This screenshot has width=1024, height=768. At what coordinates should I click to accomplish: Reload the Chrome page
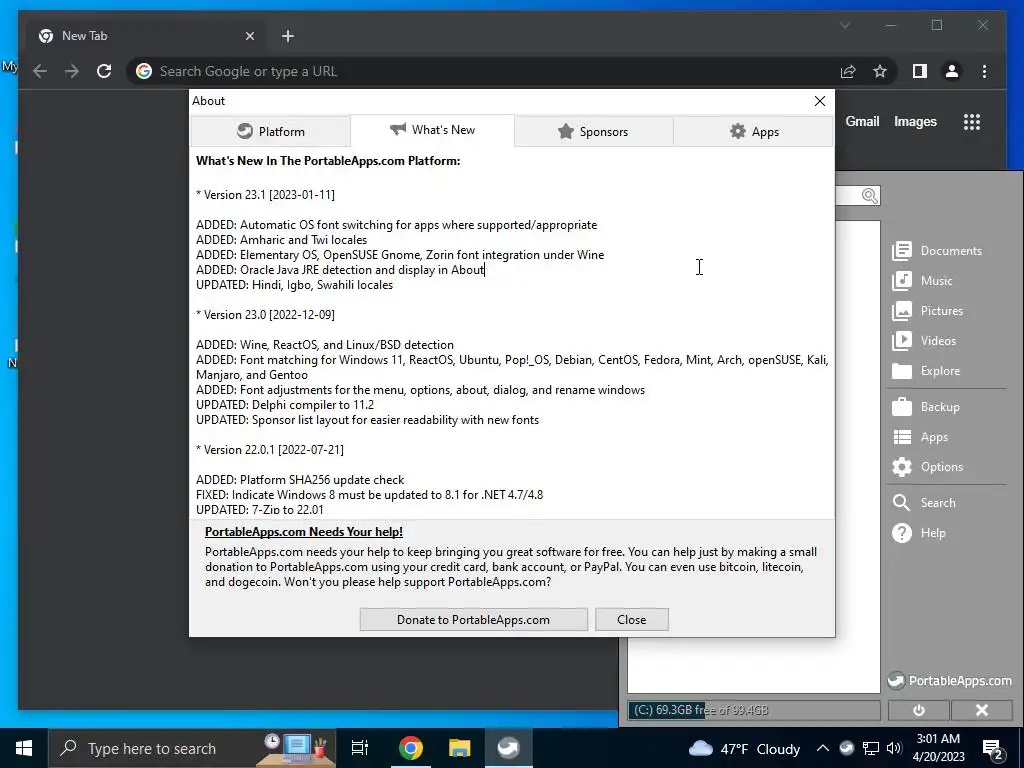(104, 71)
